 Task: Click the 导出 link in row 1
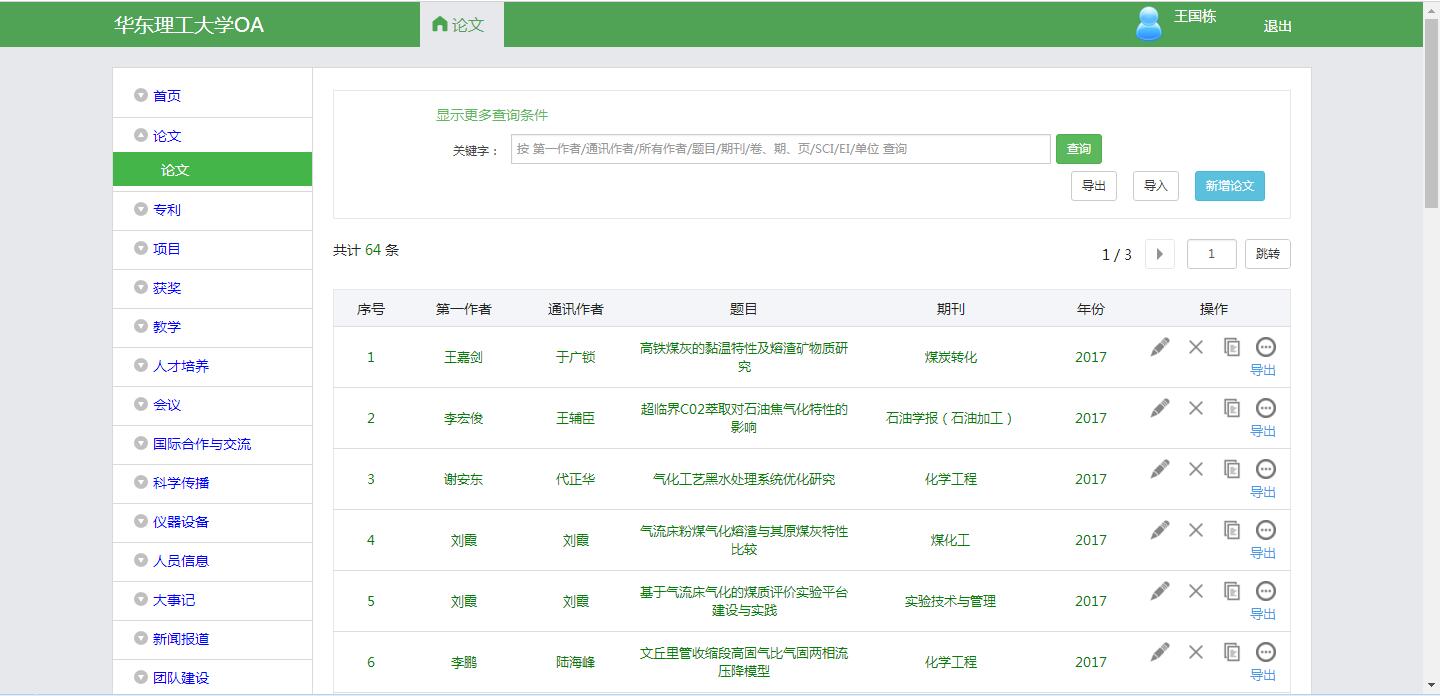pos(1263,370)
